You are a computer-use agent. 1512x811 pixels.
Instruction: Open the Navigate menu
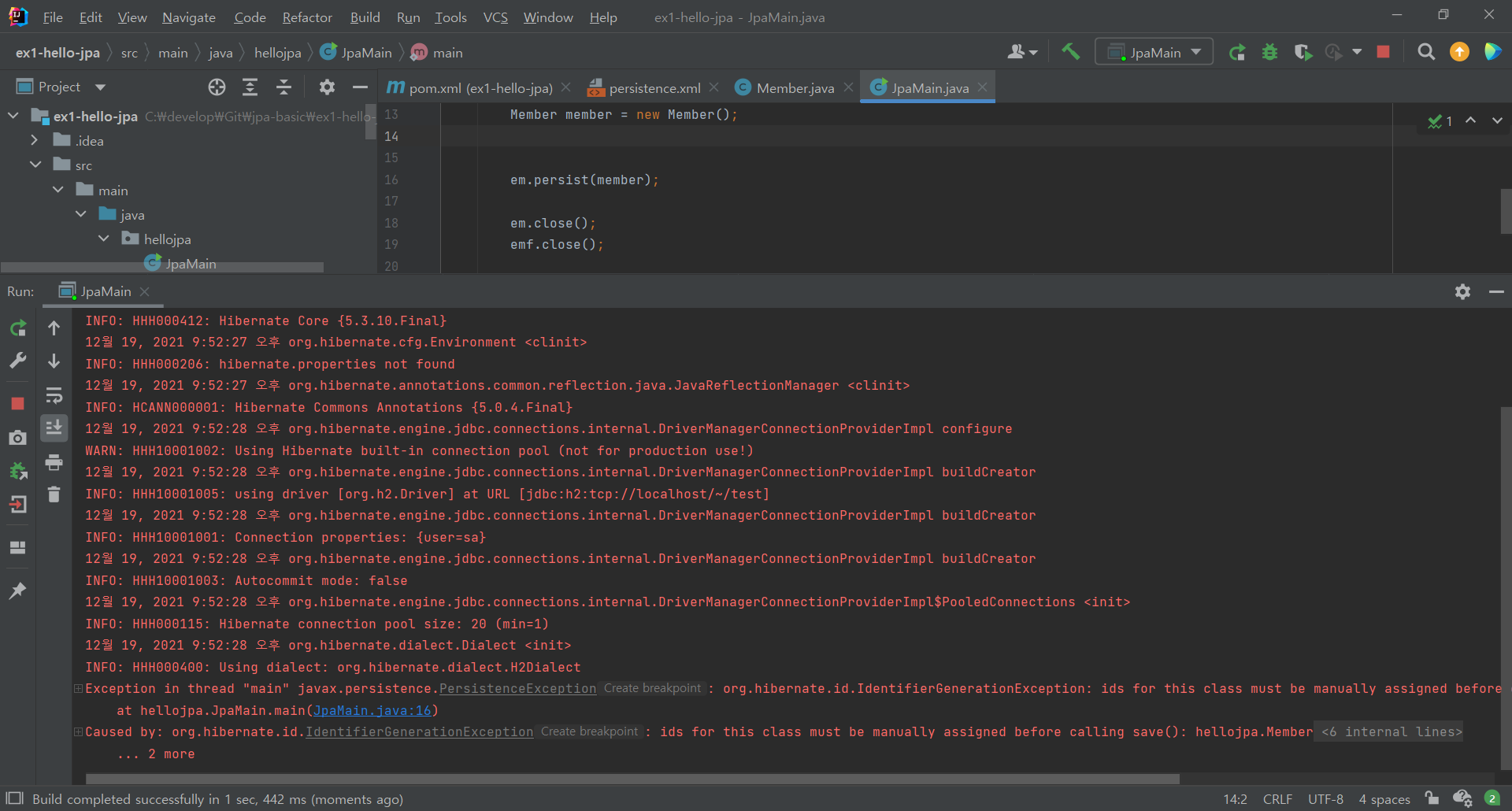tap(189, 17)
